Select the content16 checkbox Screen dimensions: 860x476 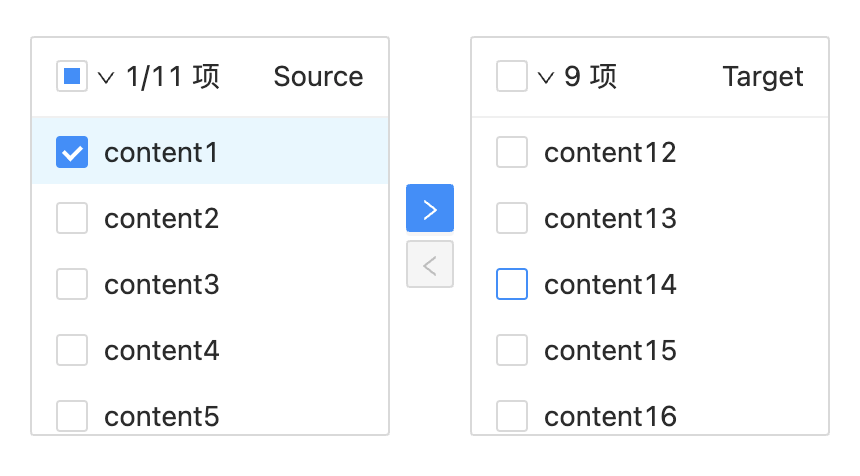(x=512, y=415)
